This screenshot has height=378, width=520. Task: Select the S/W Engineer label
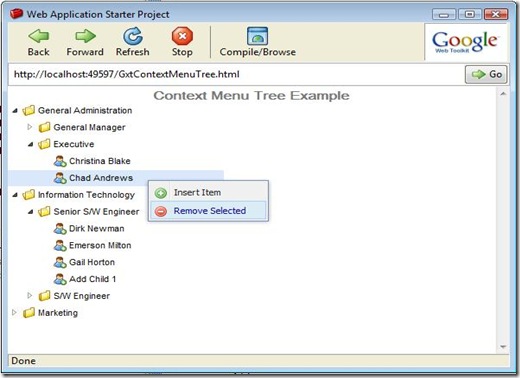click(x=82, y=296)
